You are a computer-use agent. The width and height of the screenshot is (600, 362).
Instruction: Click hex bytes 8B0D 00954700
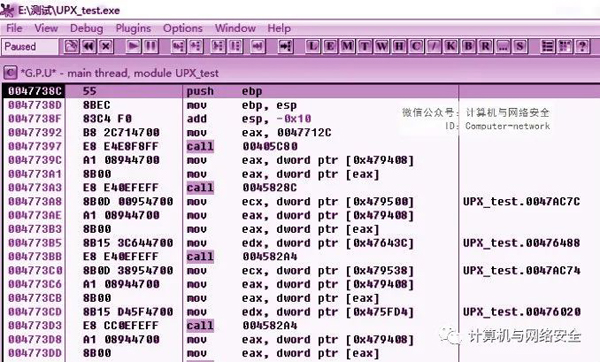(128, 201)
